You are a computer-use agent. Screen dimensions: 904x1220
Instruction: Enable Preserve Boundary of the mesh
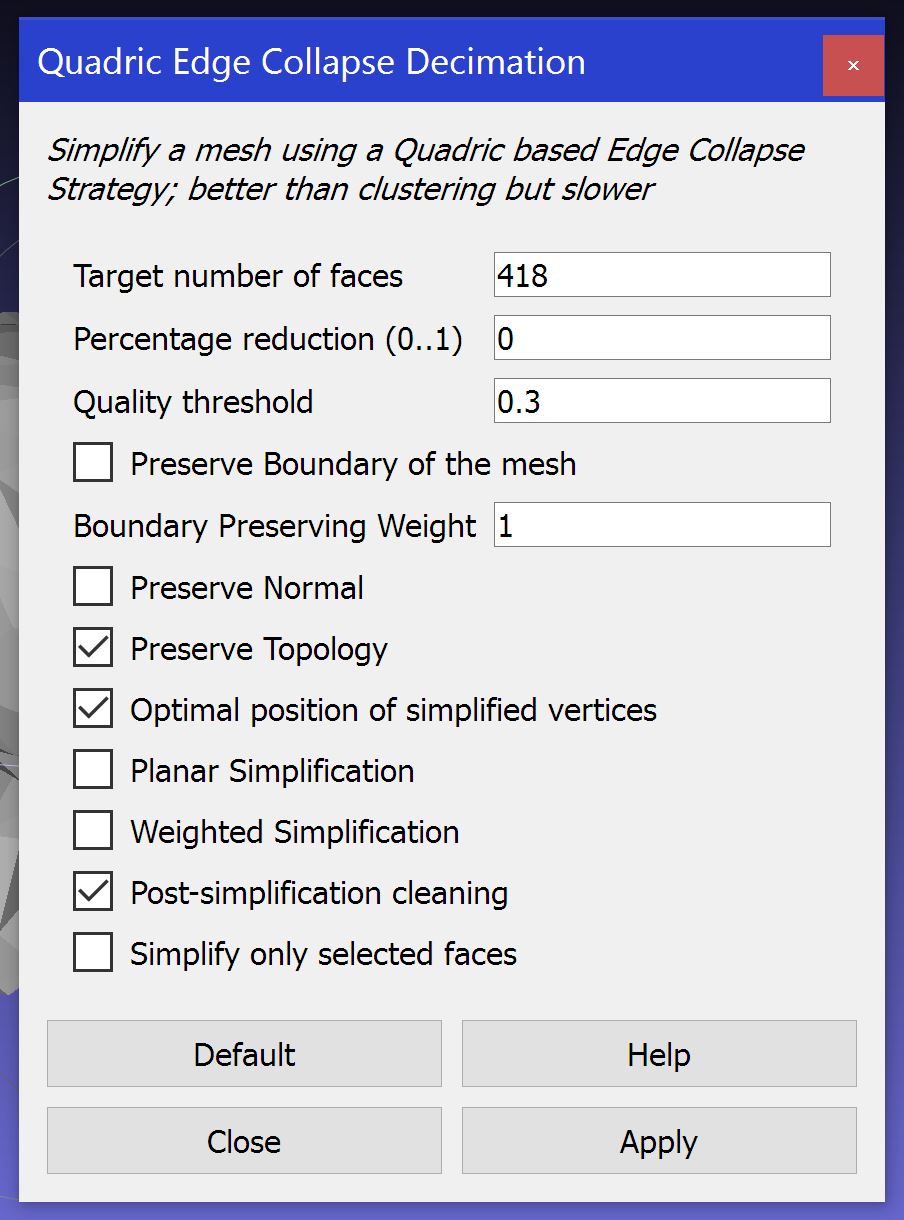(x=93, y=464)
